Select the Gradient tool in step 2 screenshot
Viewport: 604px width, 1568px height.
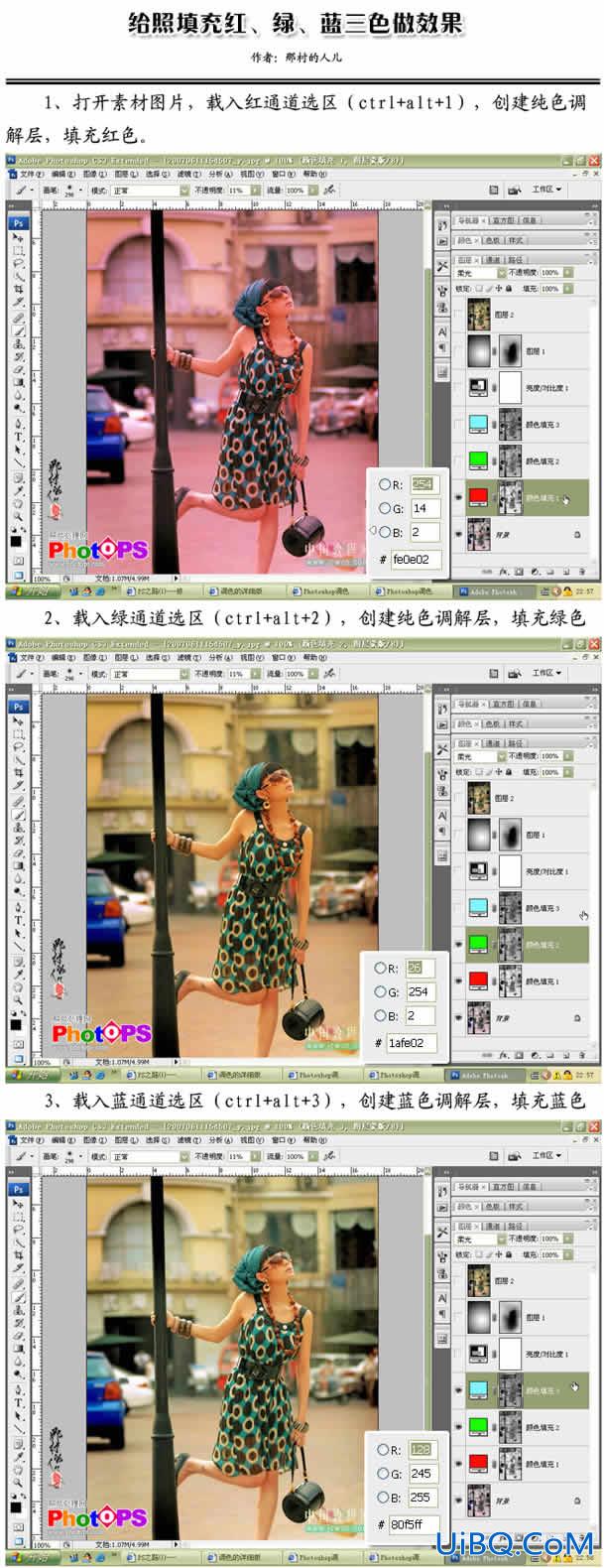click(x=18, y=866)
